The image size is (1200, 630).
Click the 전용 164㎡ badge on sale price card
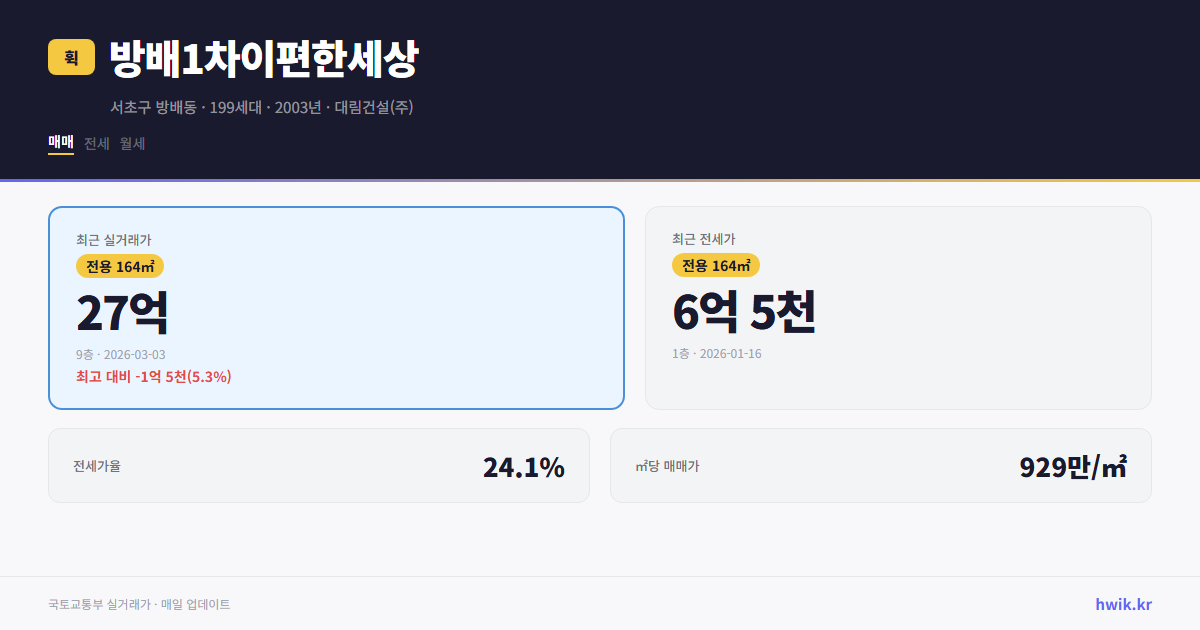click(118, 266)
